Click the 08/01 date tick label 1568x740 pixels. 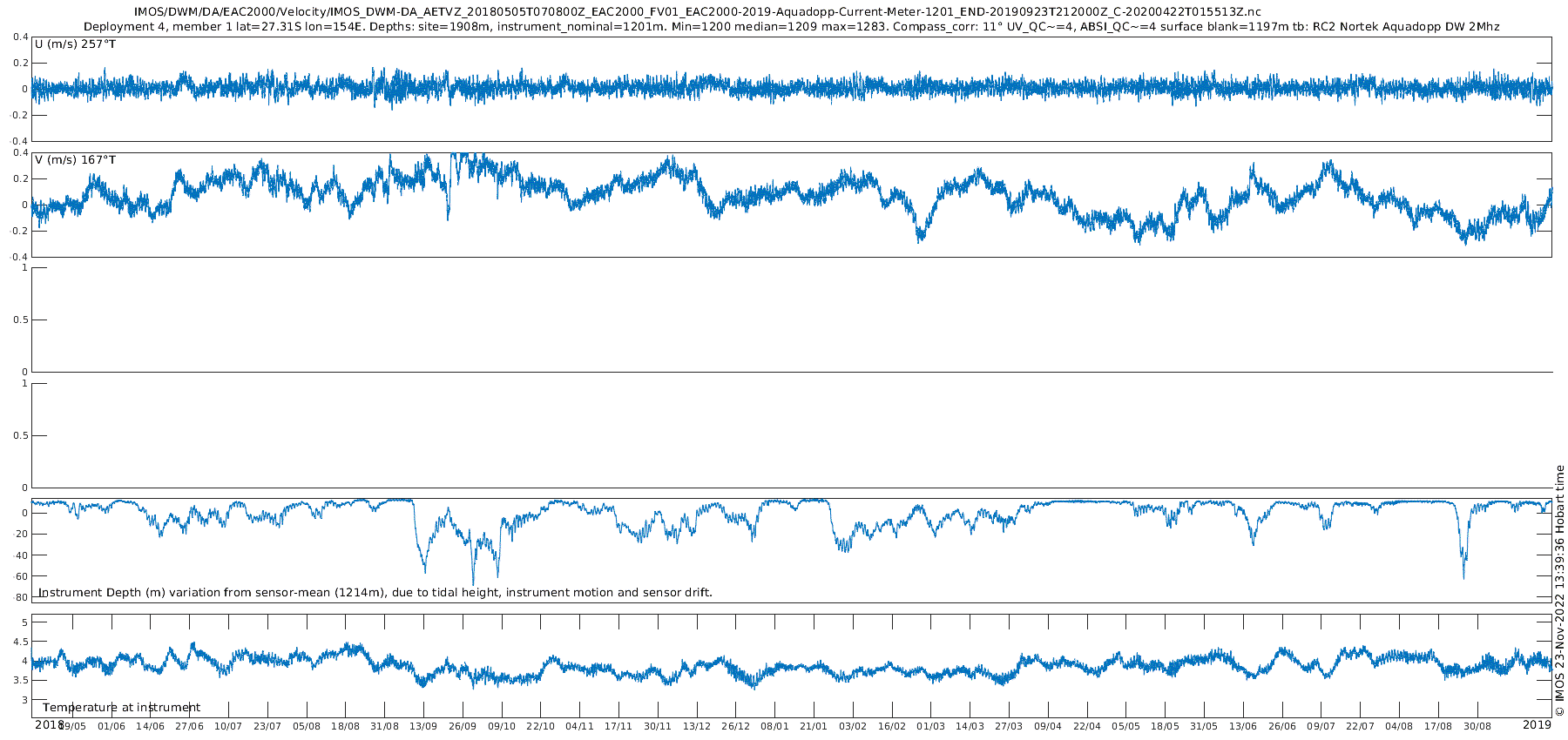coord(774,726)
